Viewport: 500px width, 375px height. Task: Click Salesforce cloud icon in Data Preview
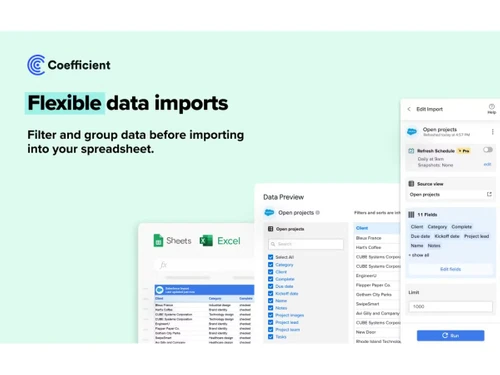tap(269, 213)
